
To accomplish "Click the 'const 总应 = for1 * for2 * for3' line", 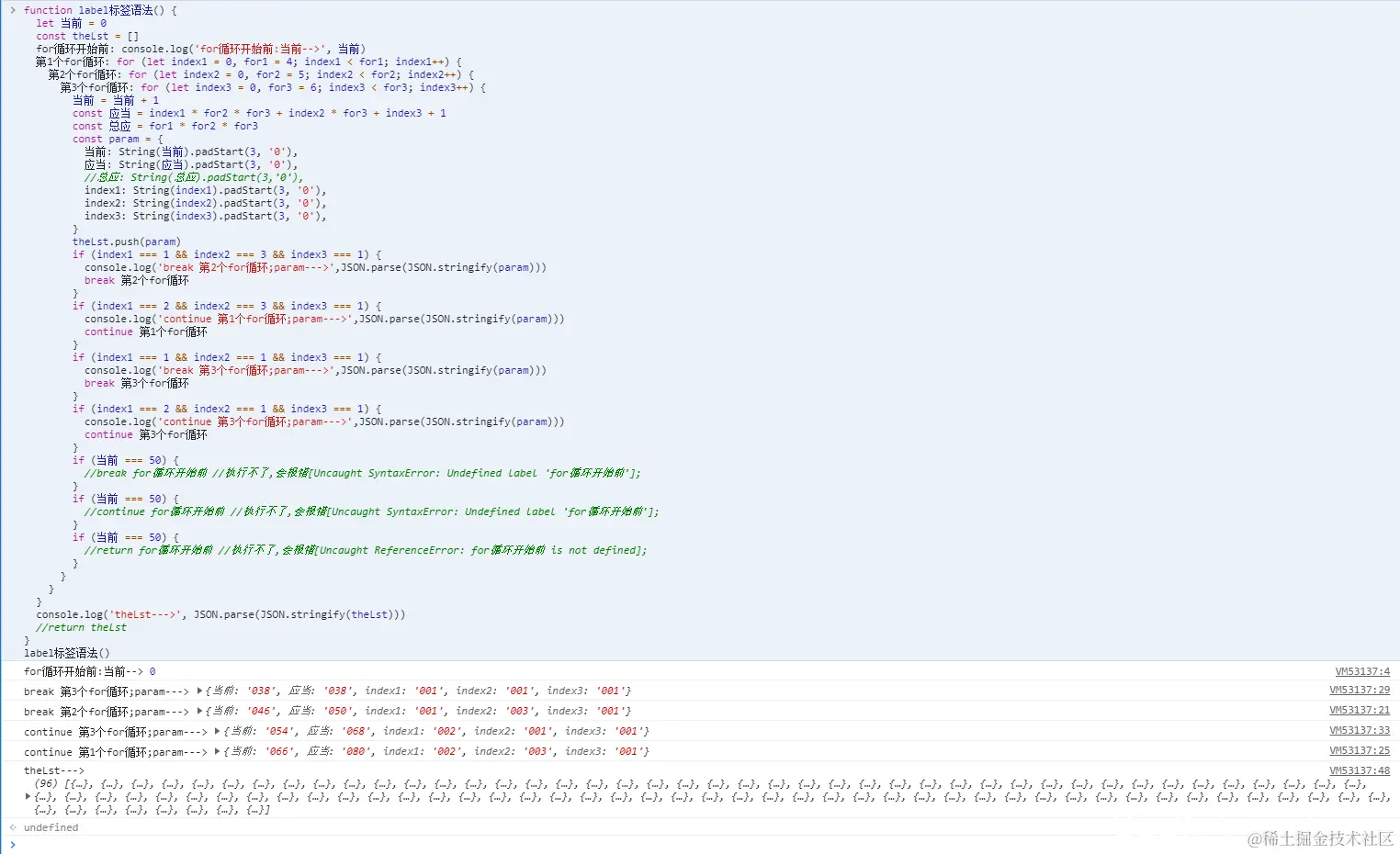I will (x=165, y=126).
